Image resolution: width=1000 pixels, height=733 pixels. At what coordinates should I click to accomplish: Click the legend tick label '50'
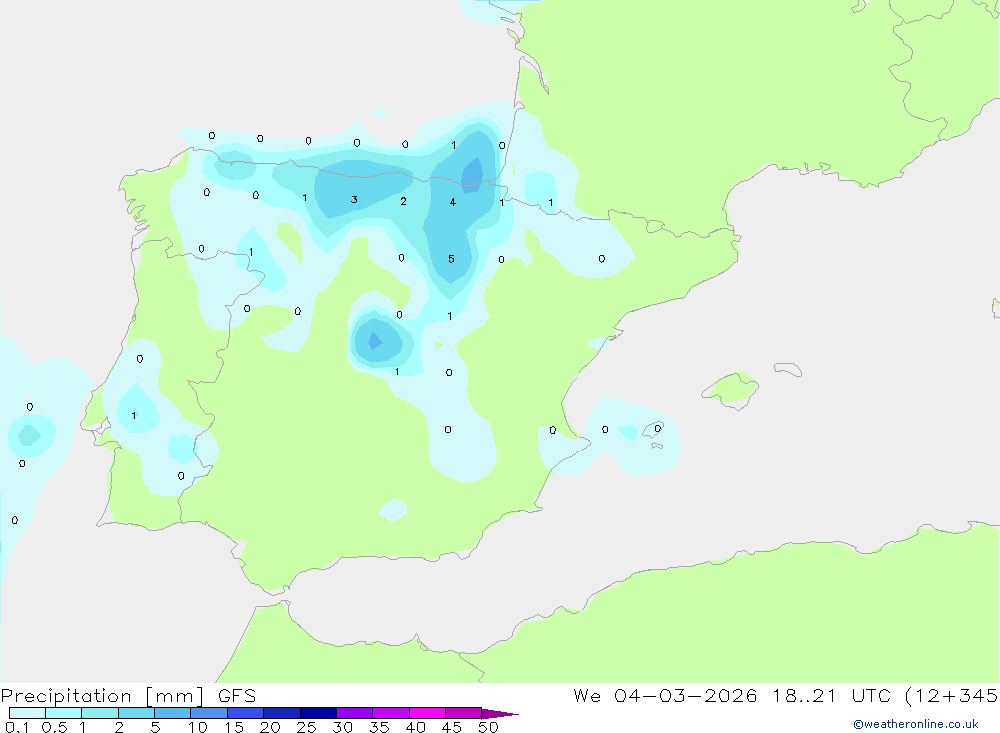[488, 727]
